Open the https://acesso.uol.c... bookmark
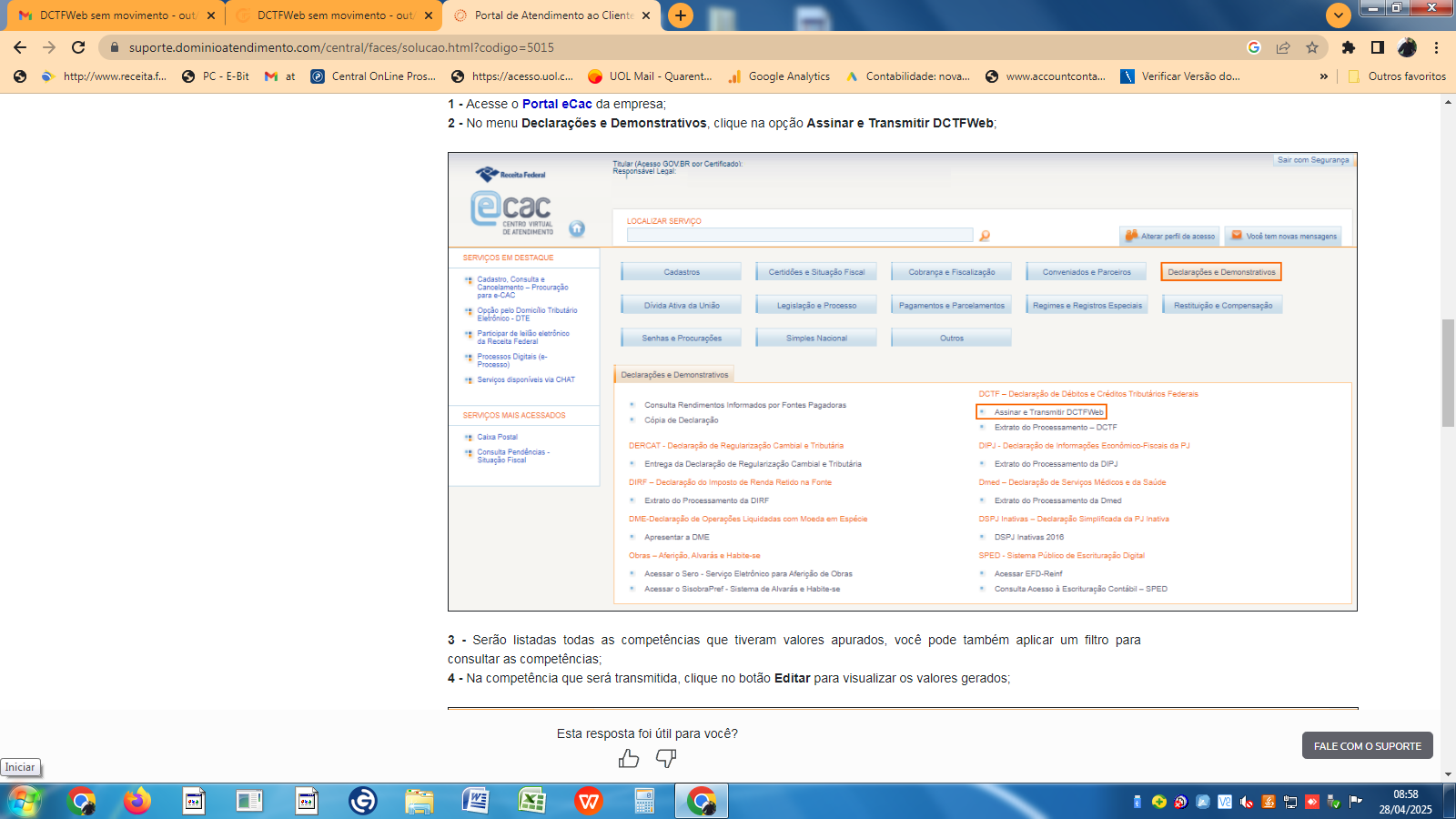1456x819 pixels. (x=512, y=76)
